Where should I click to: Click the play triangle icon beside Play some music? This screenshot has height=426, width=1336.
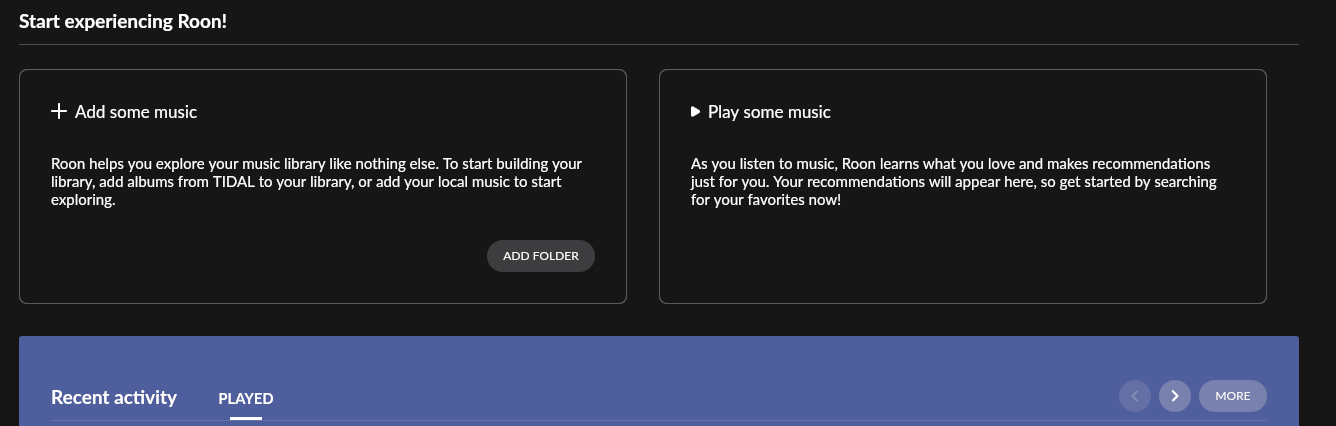coord(695,112)
